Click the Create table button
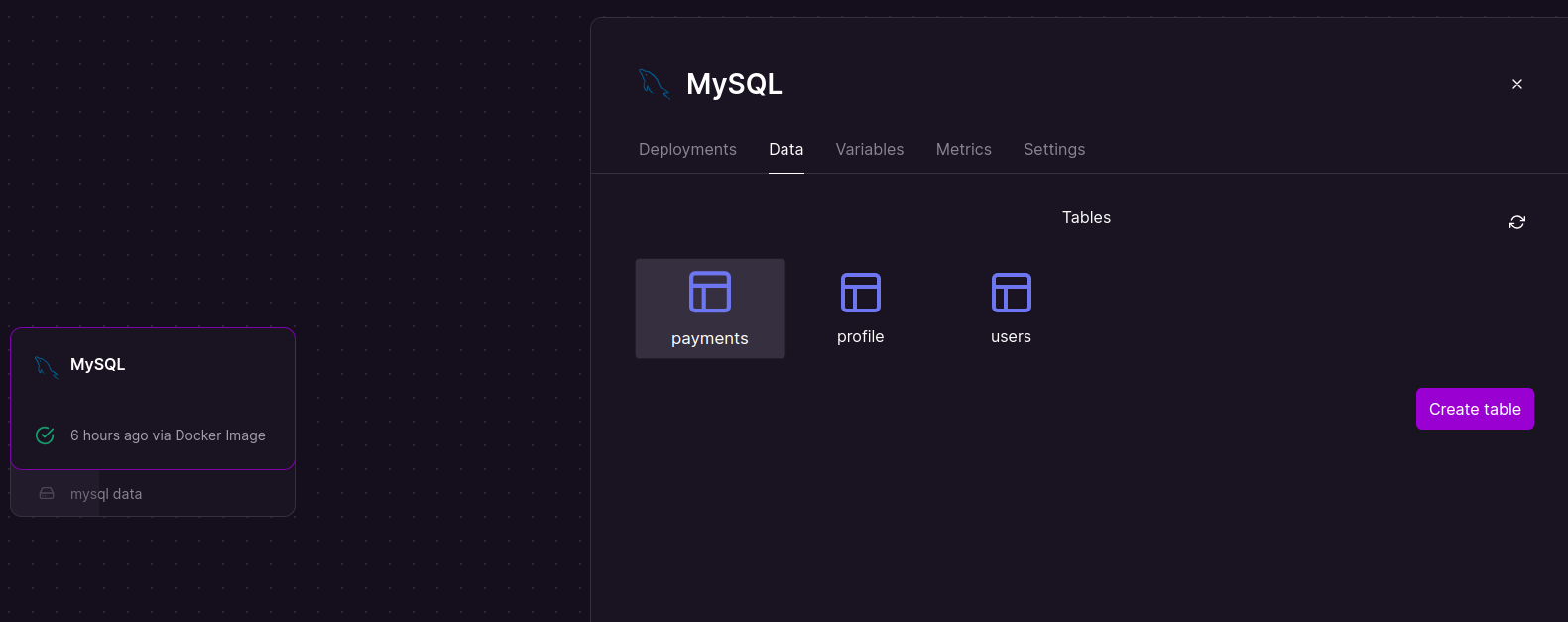The image size is (1568, 622). pos(1475,409)
